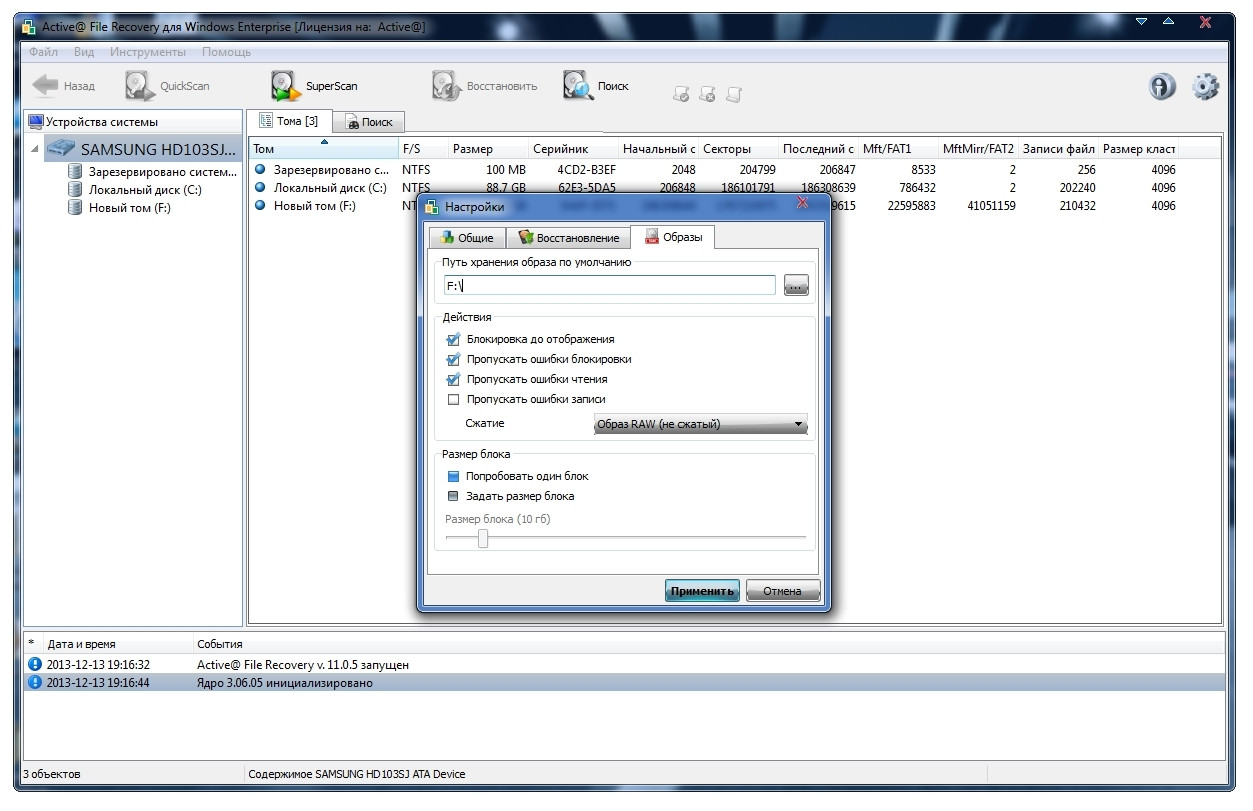This screenshot has width=1253, height=811.
Task: Sort by Размер column header
Action: tap(488, 148)
